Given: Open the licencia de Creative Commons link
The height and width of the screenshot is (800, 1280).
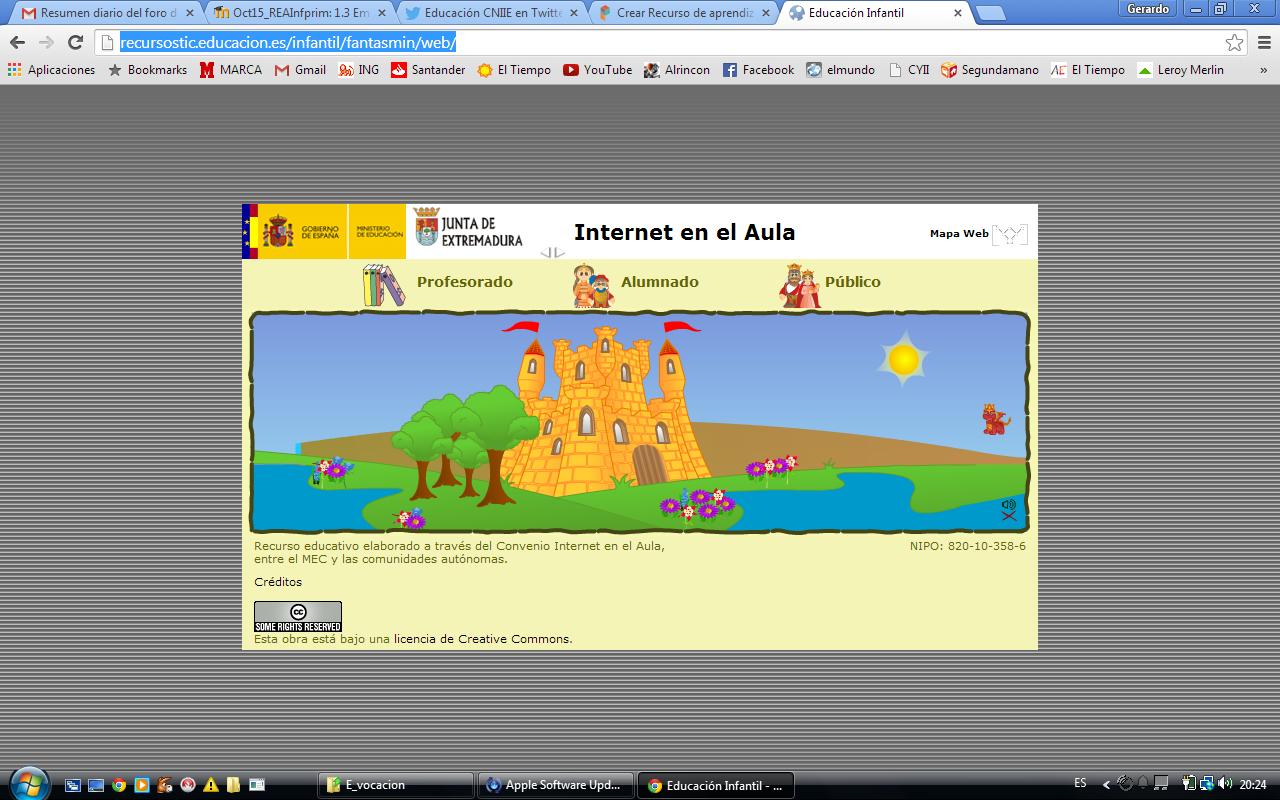Looking at the screenshot, I should (x=482, y=639).
